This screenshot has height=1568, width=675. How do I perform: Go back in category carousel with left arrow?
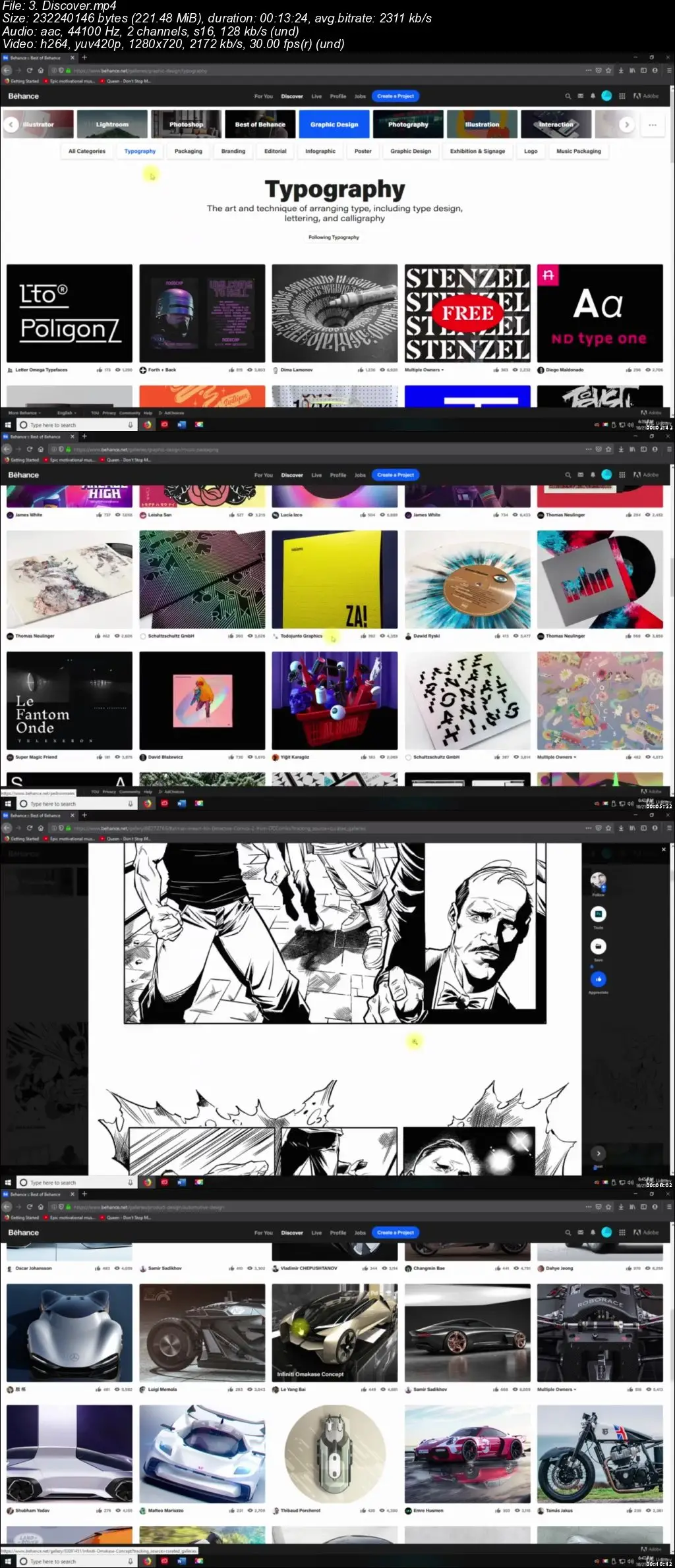point(11,124)
